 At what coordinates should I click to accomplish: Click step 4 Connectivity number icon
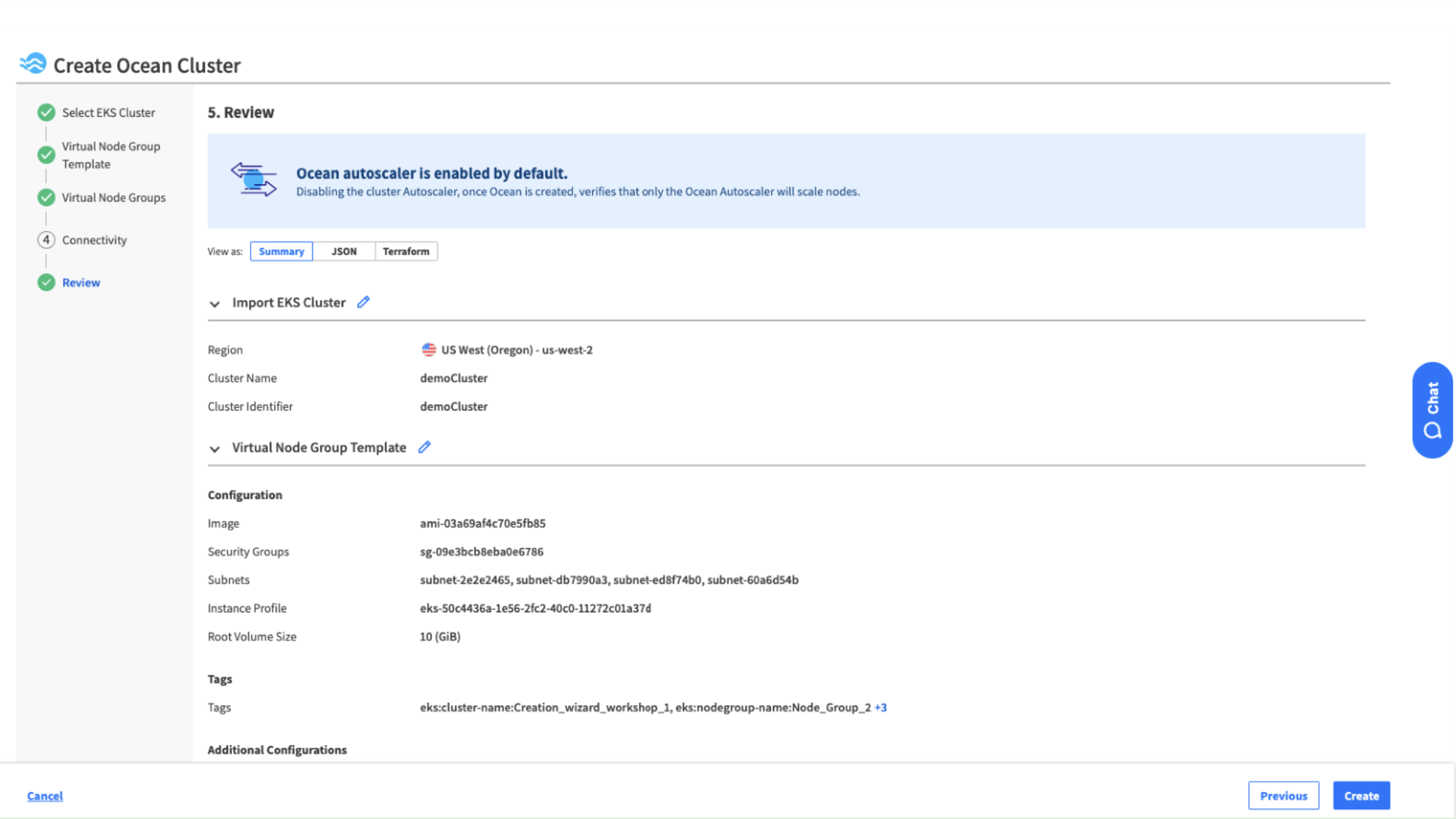(x=46, y=240)
